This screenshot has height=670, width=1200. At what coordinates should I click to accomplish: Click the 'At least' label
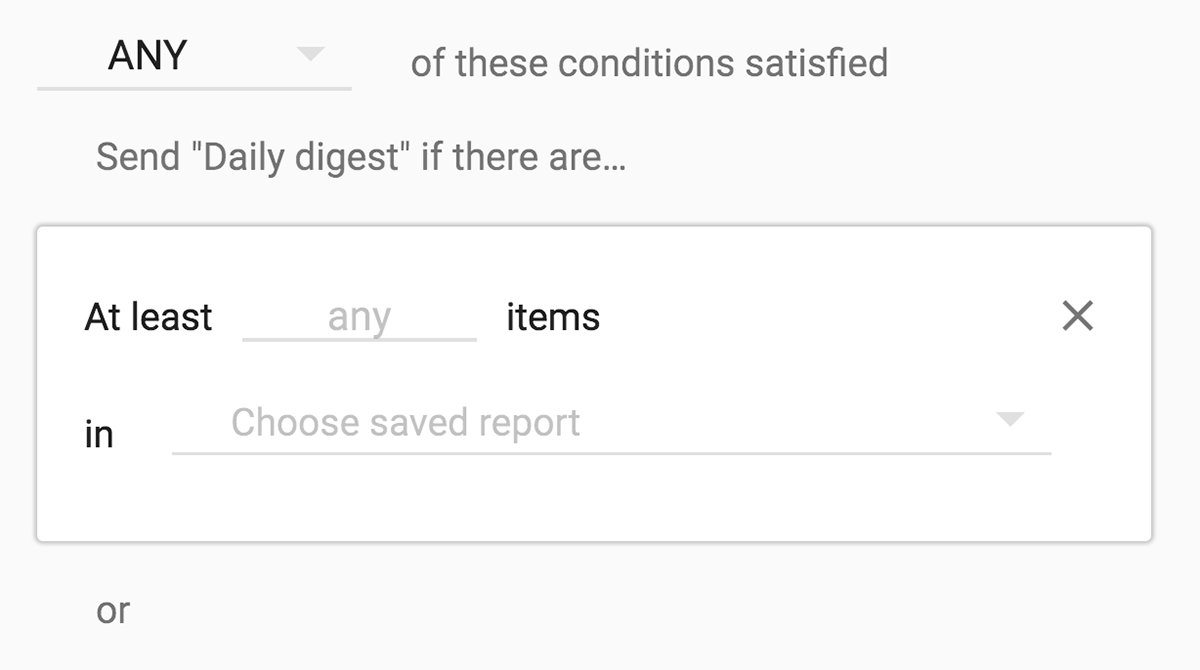[x=148, y=316]
